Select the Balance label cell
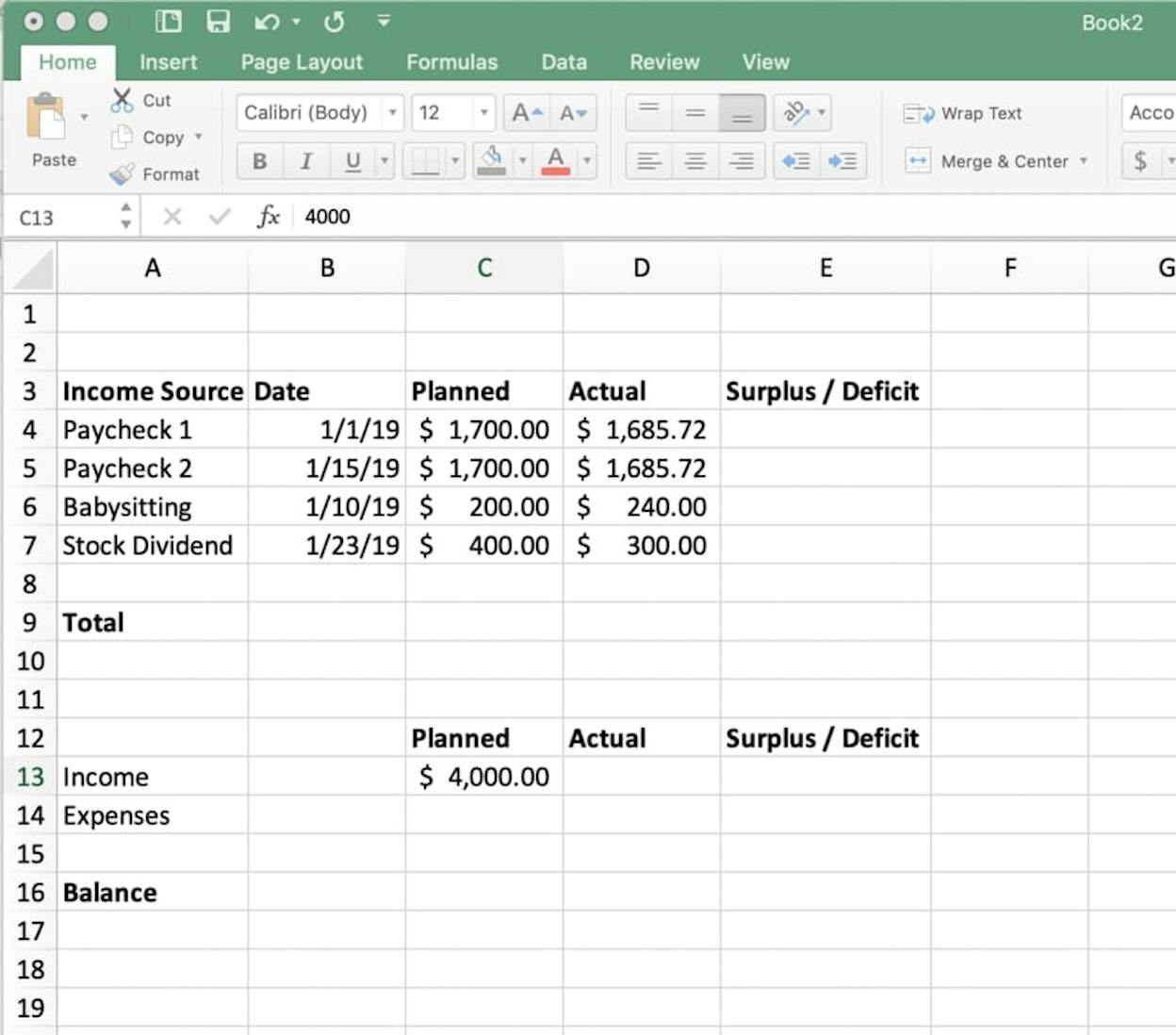 (x=153, y=892)
